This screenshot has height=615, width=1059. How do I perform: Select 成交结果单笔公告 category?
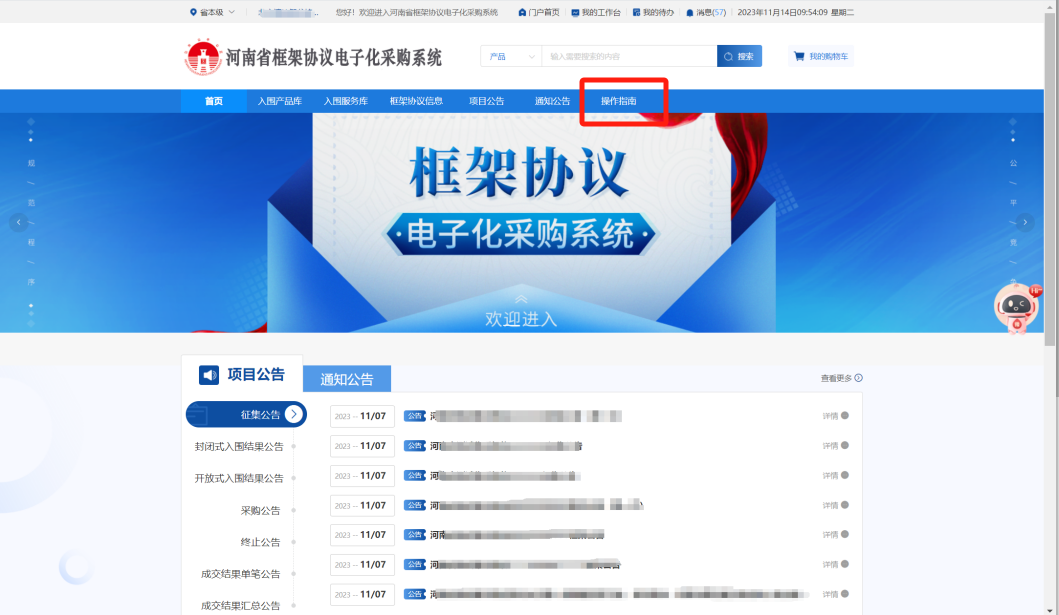click(240, 574)
